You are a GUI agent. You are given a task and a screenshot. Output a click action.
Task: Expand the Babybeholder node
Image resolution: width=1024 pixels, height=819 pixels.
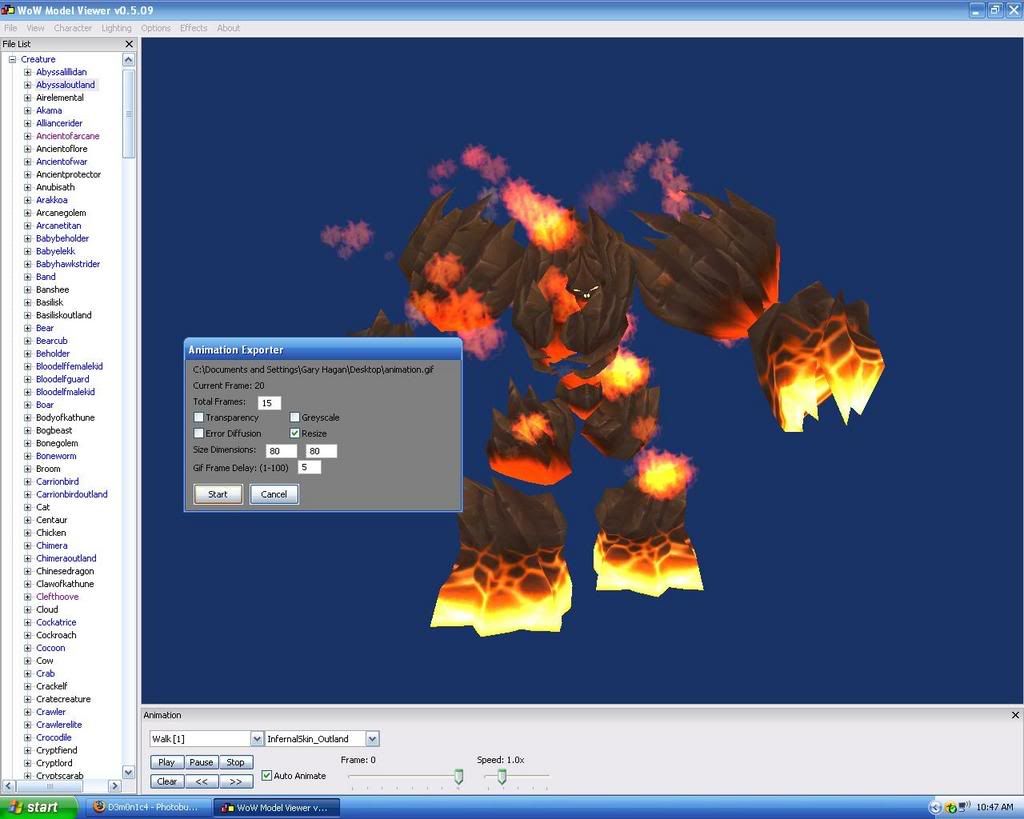[x=27, y=239]
